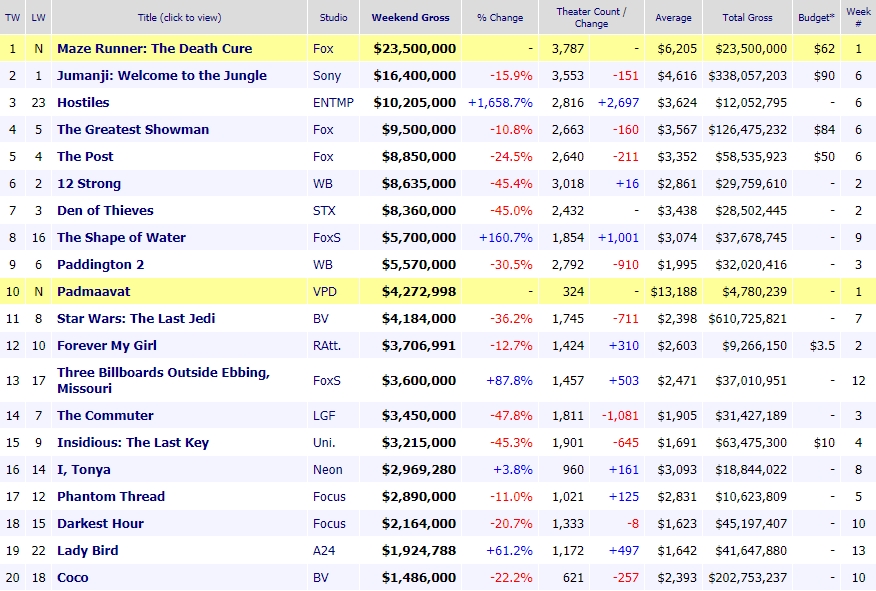The width and height of the screenshot is (876, 591).
Task: Sort by Weekend Gross column header
Action: coord(411,17)
